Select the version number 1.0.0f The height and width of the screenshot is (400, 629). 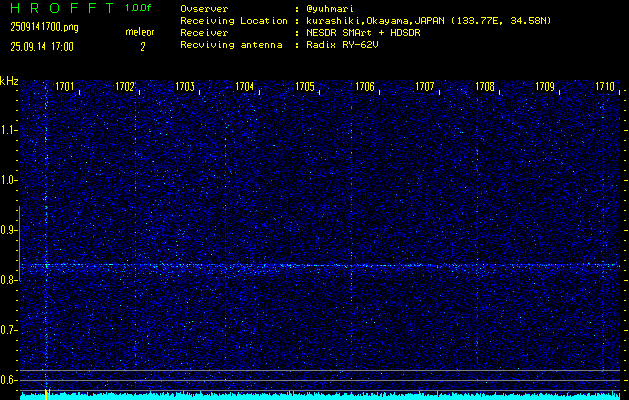click(x=138, y=8)
